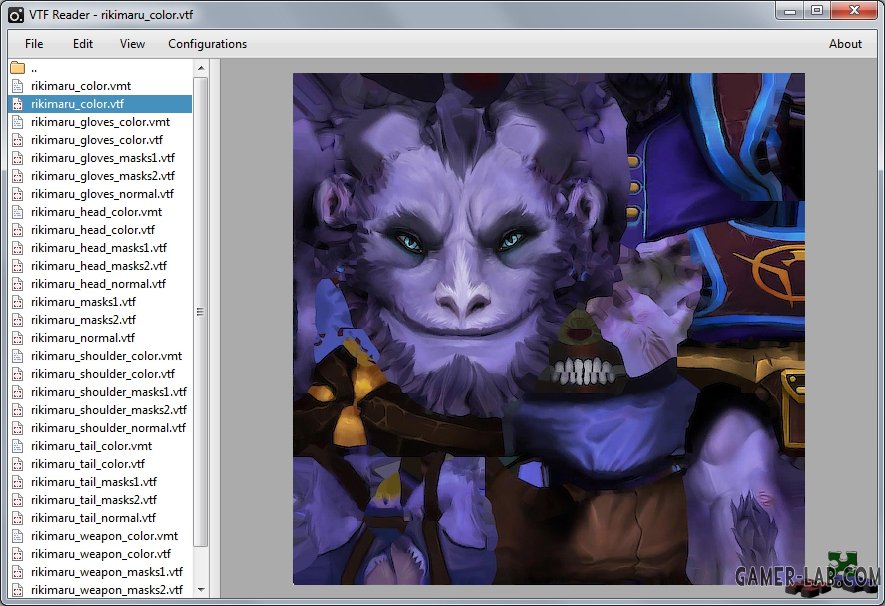Select file name rikimaru_weapon_masks1.vtf
Viewport: 885px width, 606px height.
pos(107,572)
